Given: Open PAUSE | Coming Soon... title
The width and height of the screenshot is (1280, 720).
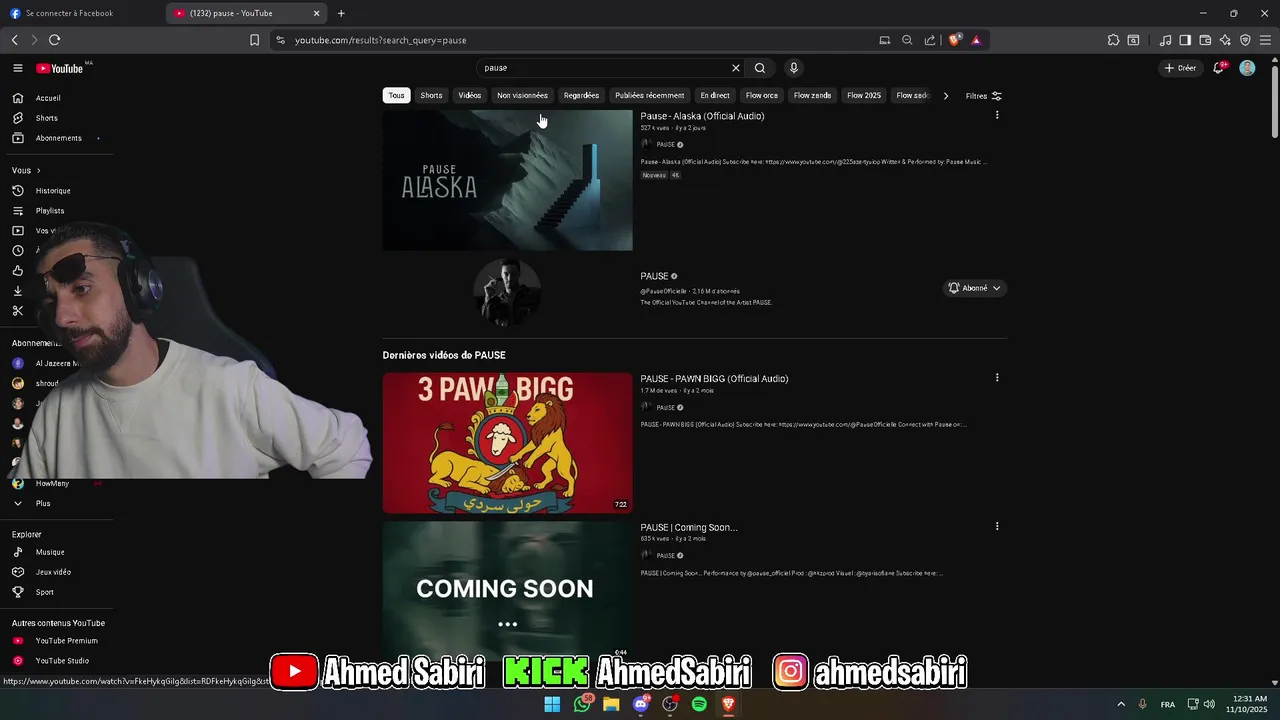Looking at the screenshot, I should click(x=689, y=527).
